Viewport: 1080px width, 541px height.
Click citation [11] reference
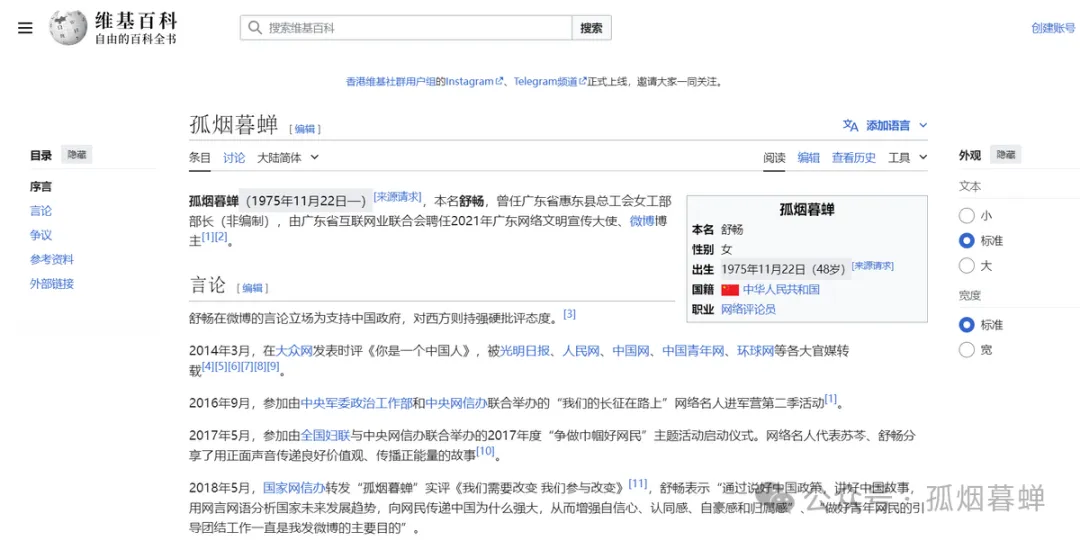pyautogui.click(x=637, y=484)
